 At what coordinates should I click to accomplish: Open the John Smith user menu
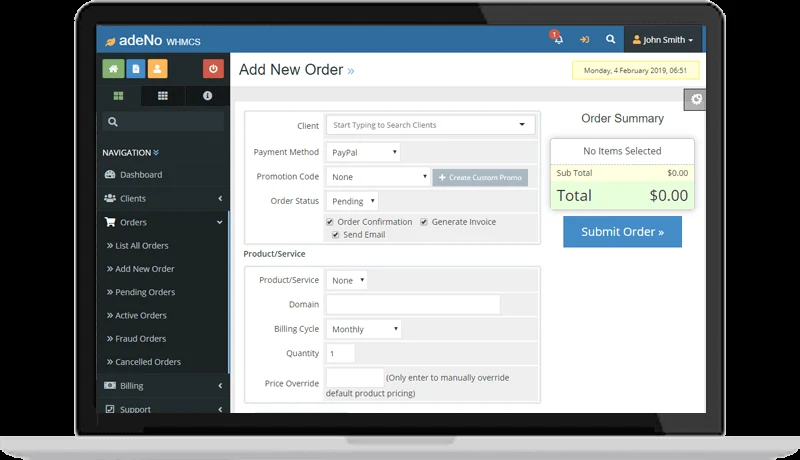[662, 39]
